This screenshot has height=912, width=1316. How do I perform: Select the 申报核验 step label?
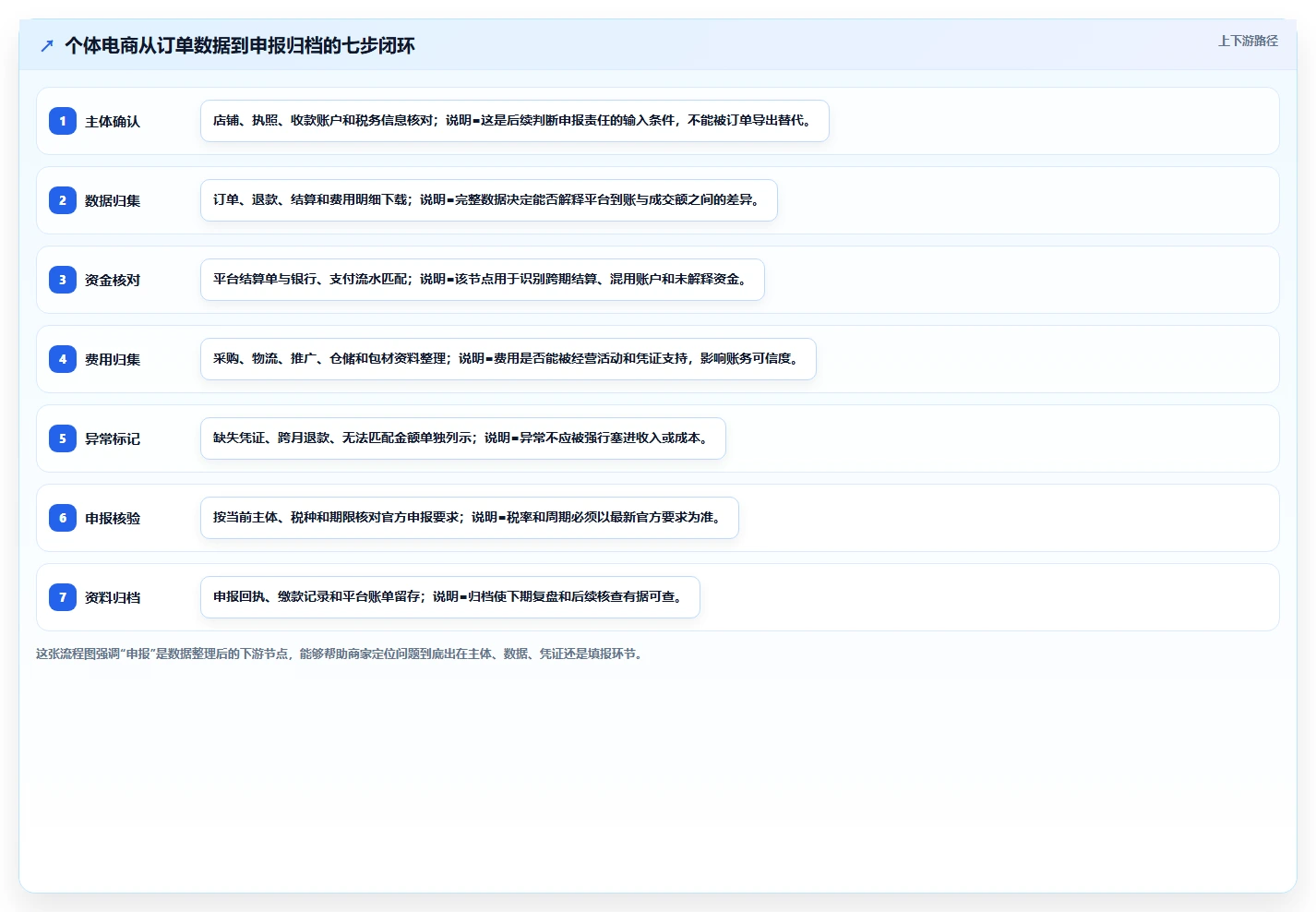point(113,519)
